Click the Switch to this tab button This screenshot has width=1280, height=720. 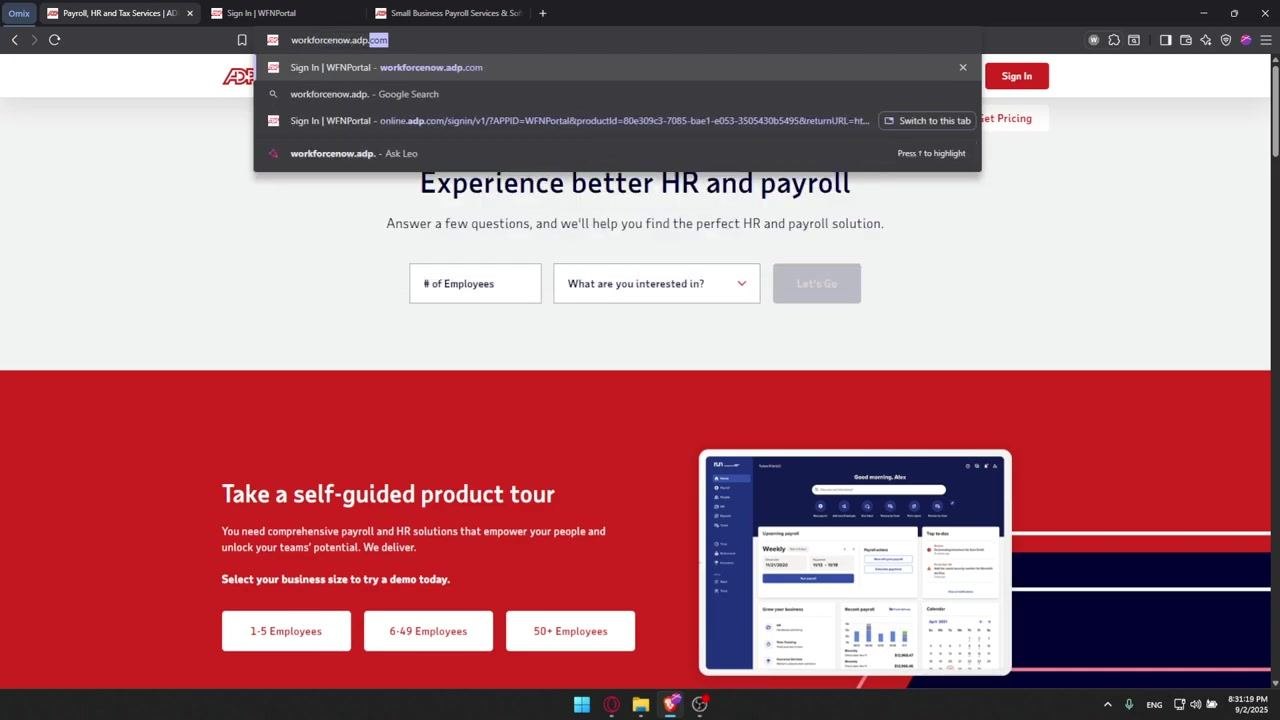[927, 121]
